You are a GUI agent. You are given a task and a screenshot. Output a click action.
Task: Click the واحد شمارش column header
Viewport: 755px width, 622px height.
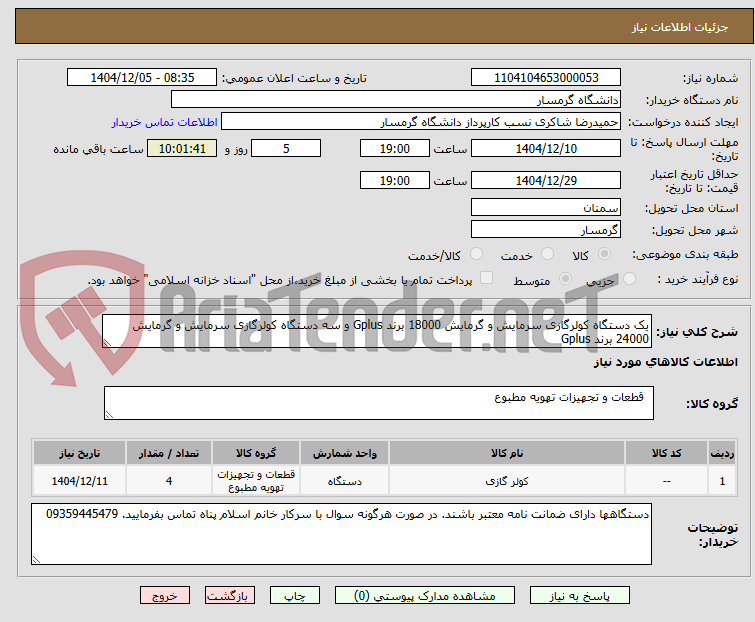(x=345, y=453)
